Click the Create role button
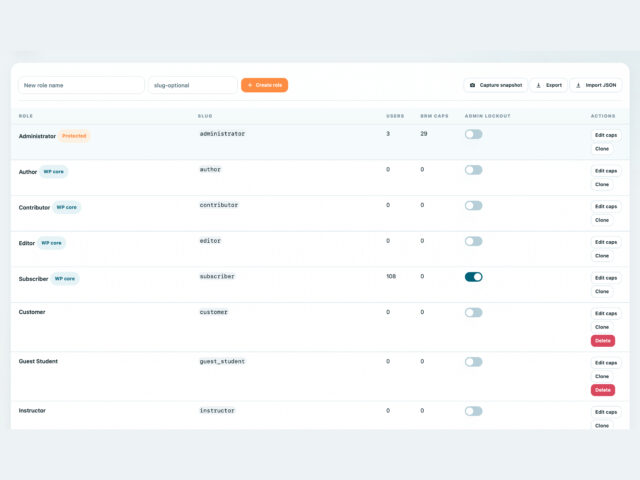The image size is (640, 480). (x=264, y=85)
